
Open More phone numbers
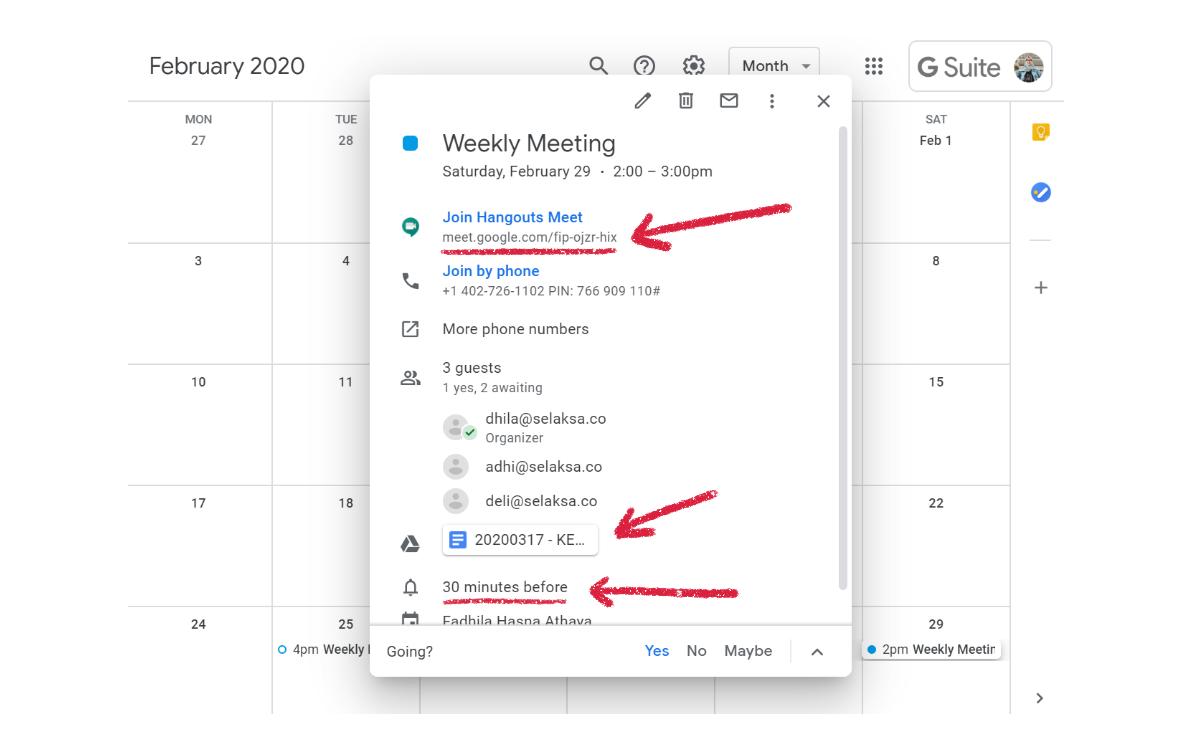click(x=516, y=329)
